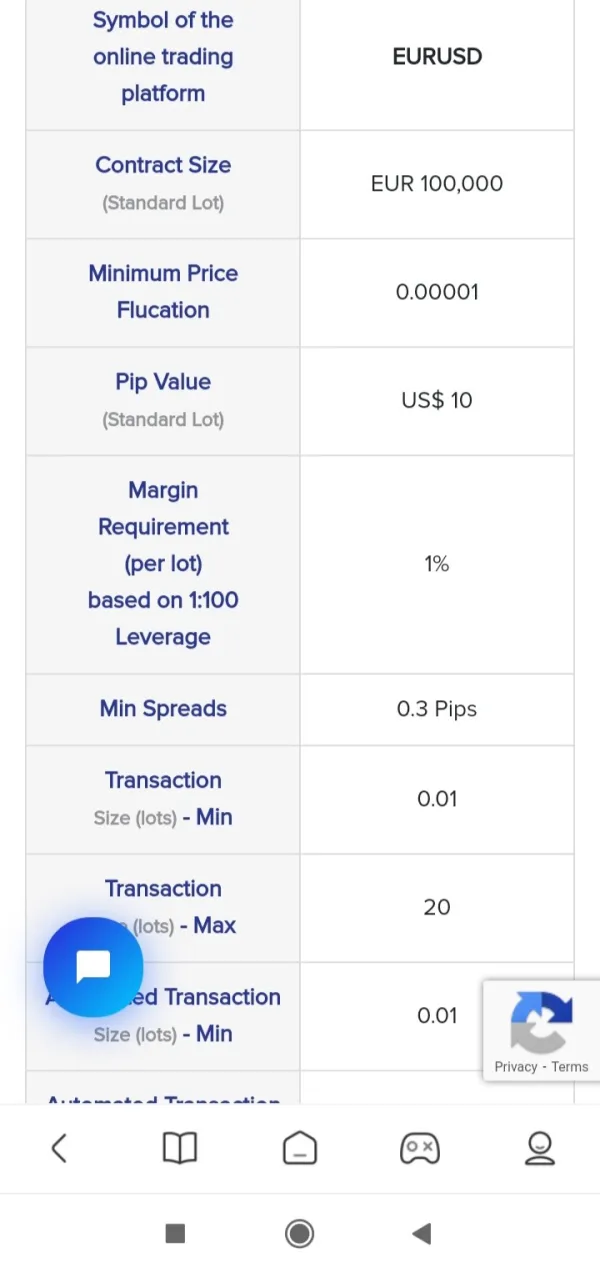Open the game controller icon
600x1273 pixels.
point(419,1148)
